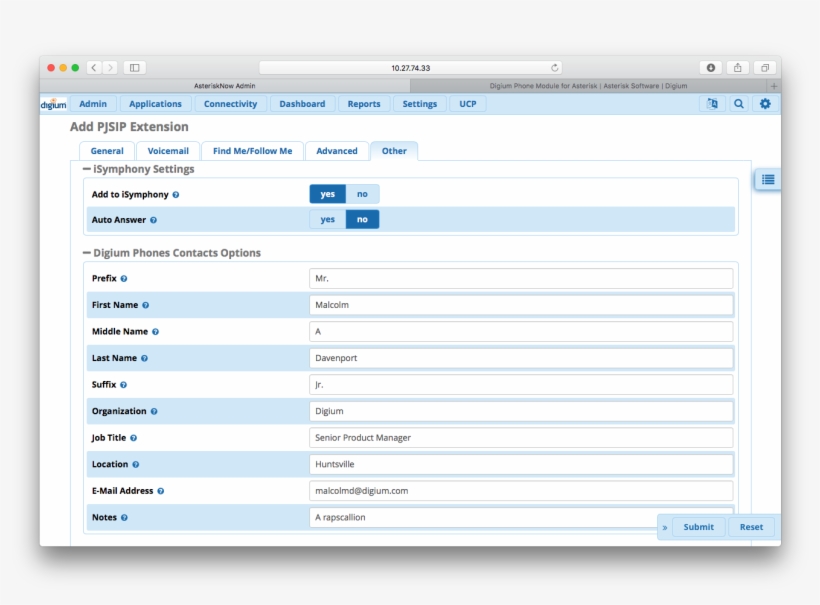Click the Safari forward arrow
Screen dimensions: 820x605
coord(110,67)
